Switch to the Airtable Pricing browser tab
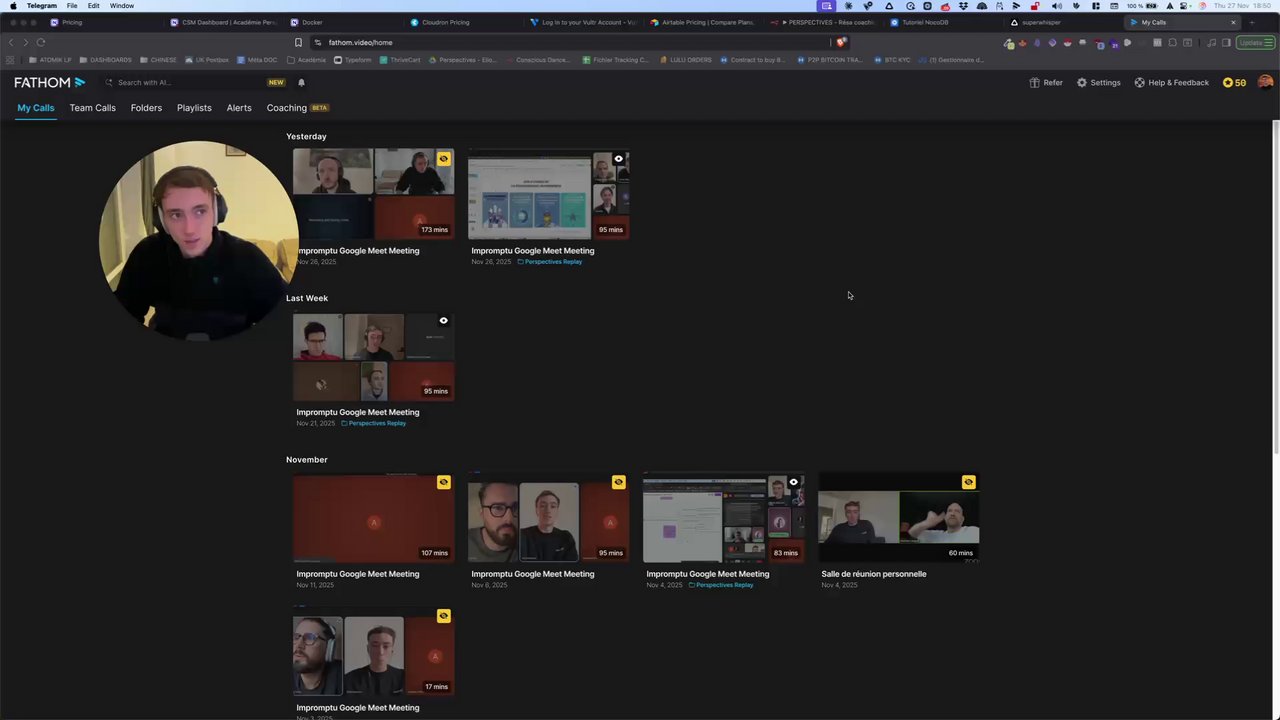Screen dimensions: 1280x720 click(x=702, y=22)
